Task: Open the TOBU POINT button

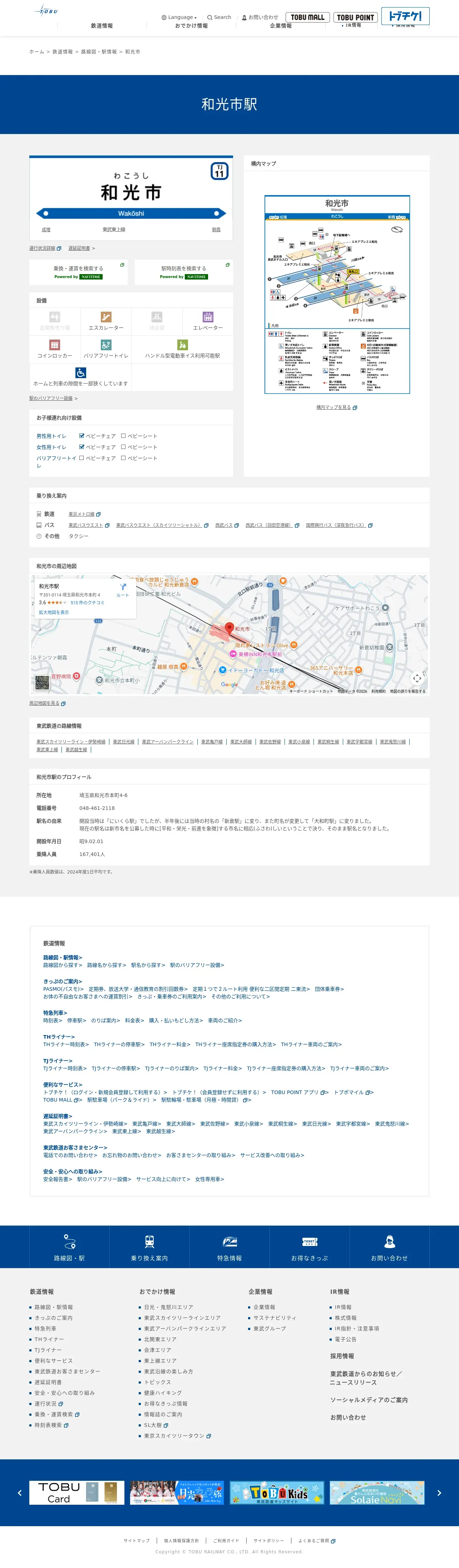Action: click(x=356, y=18)
